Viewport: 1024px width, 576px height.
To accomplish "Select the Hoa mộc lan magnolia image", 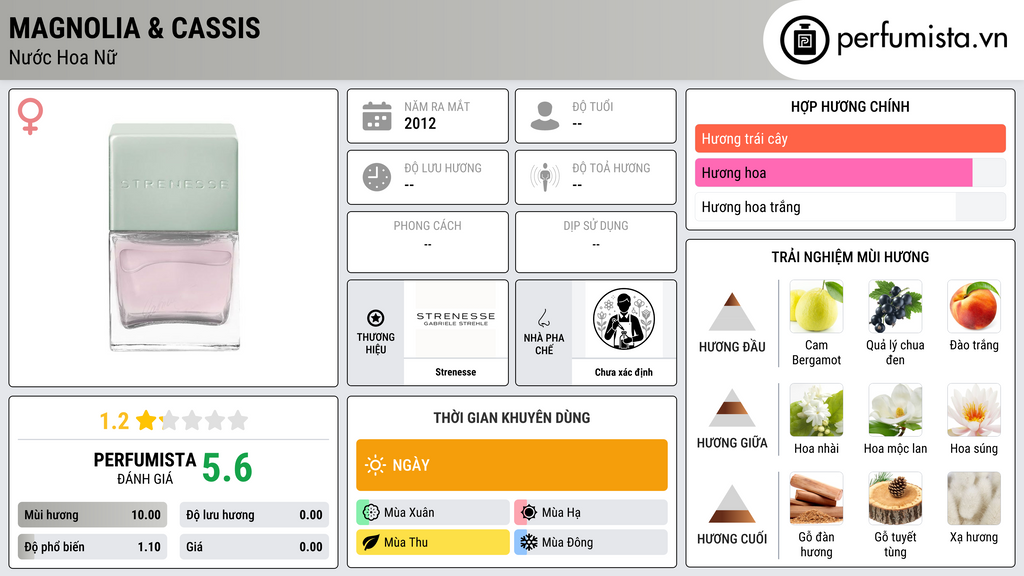I will [895, 410].
